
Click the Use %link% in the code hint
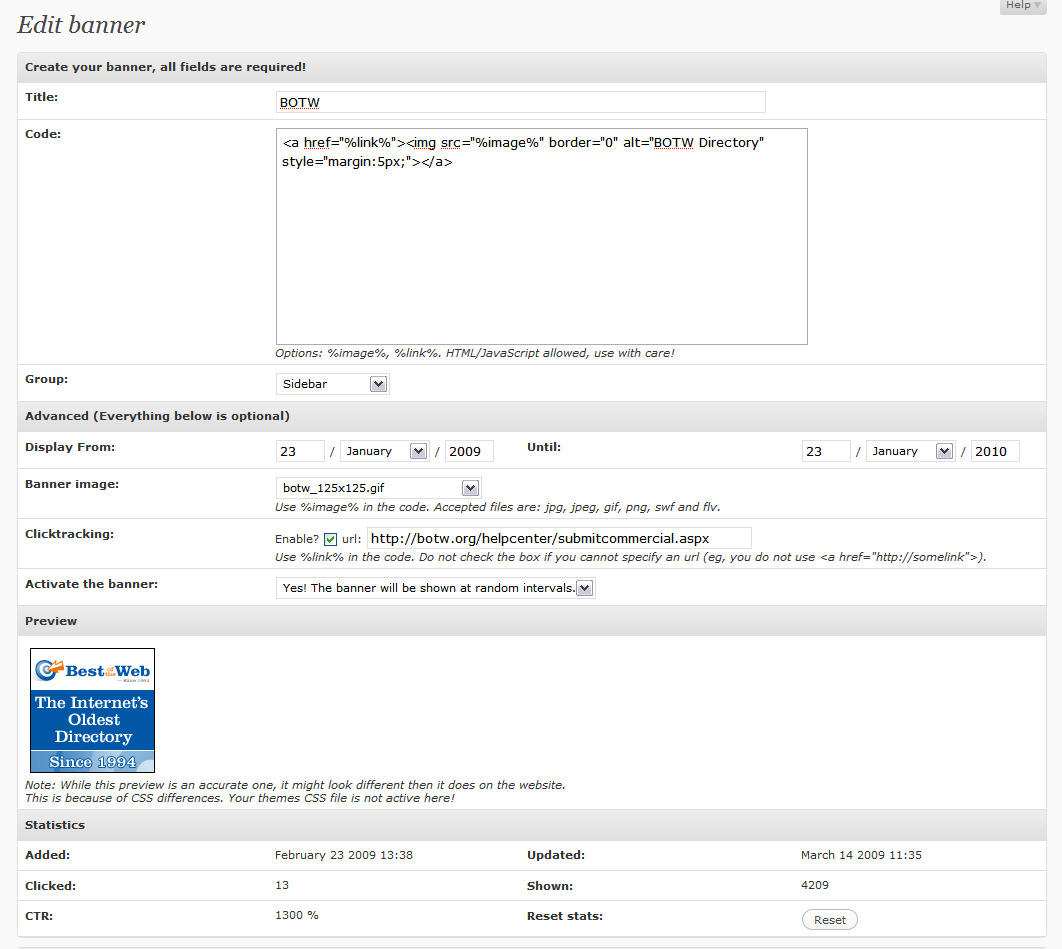tap(631, 557)
